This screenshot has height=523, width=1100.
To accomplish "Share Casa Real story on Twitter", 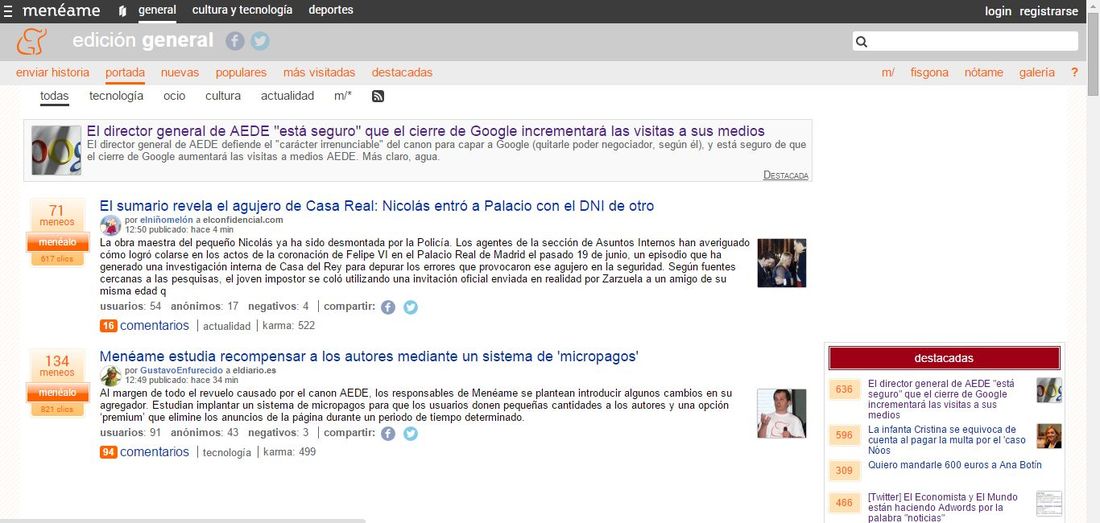I will click(x=410, y=307).
